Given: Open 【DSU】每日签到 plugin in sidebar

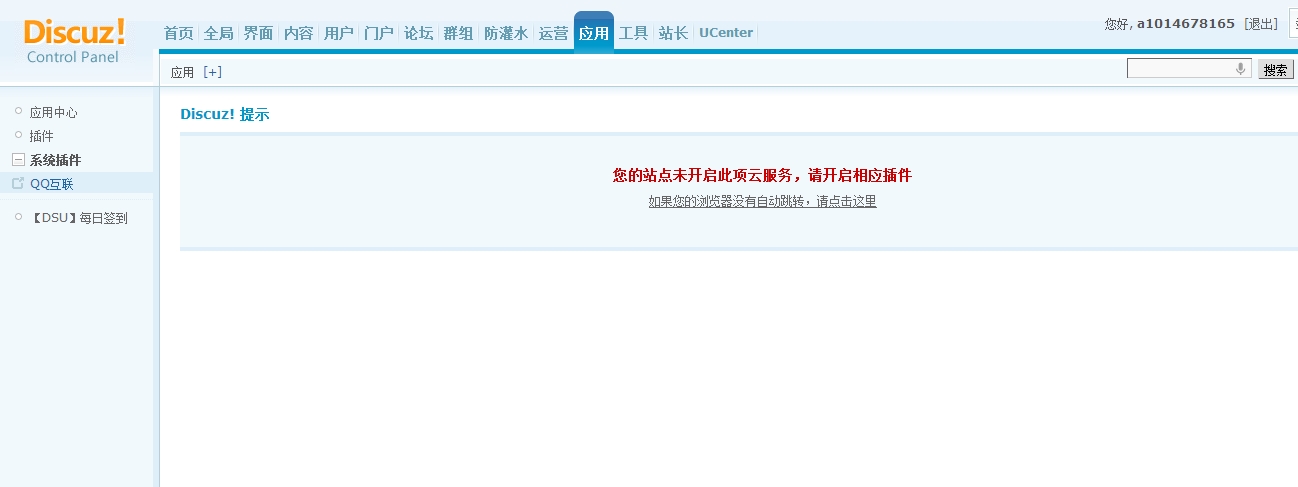Looking at the screenshot, I should coord(78,218).
